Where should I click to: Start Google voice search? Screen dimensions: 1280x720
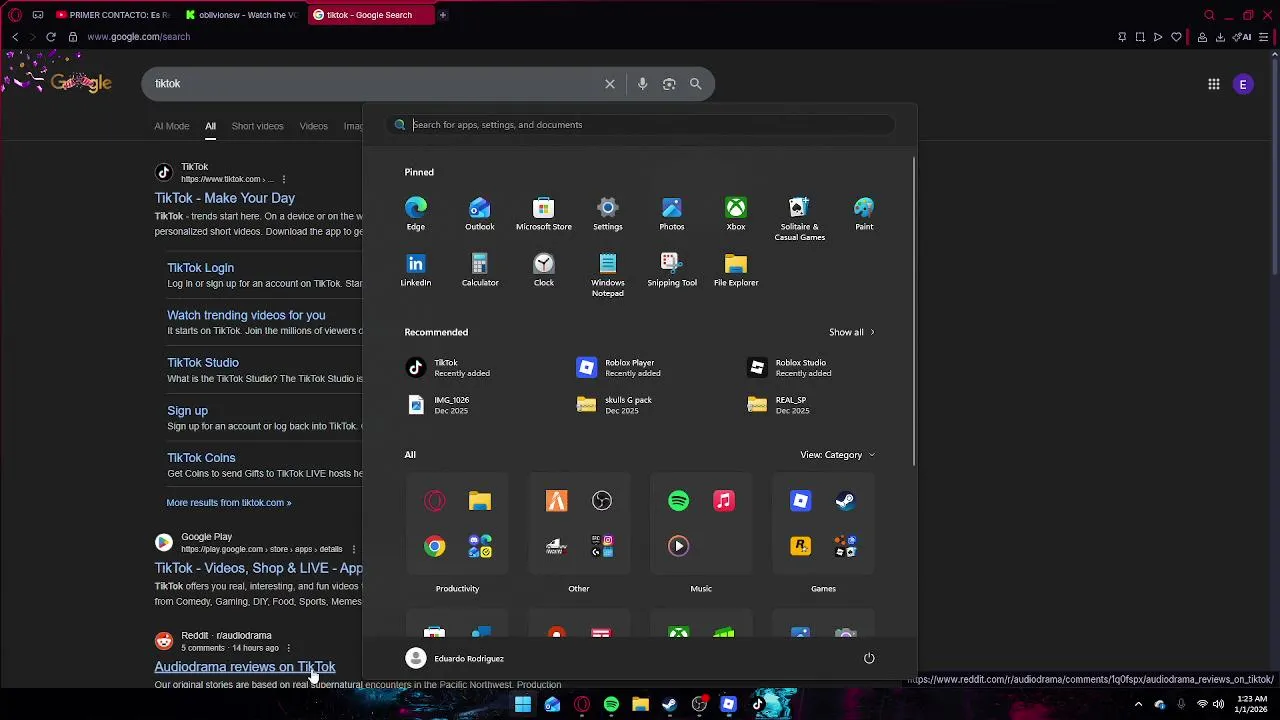(x=642, y=84)
